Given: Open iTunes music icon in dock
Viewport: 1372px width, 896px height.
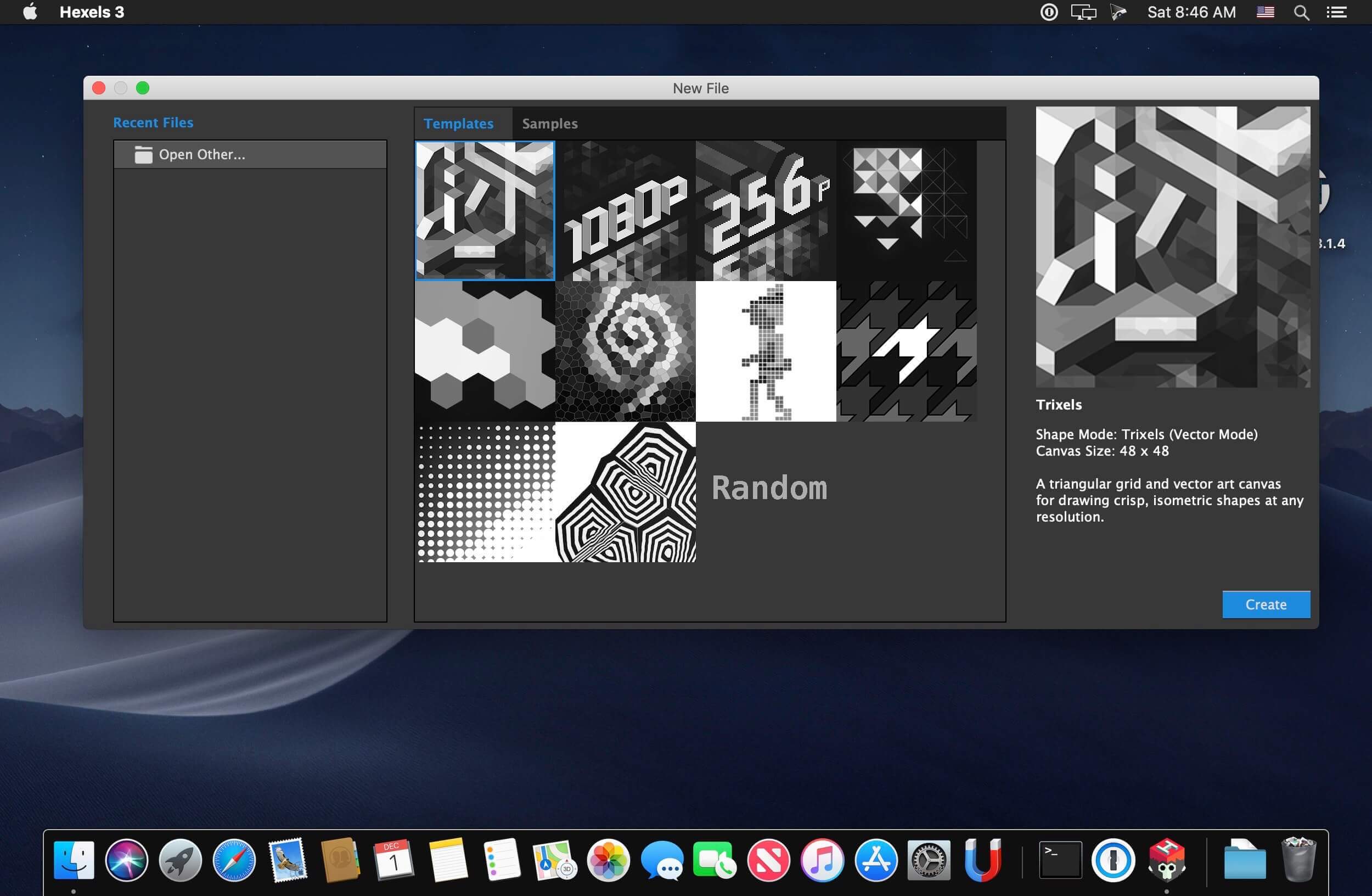Looking at the screenshot, I should coord(822,860).
